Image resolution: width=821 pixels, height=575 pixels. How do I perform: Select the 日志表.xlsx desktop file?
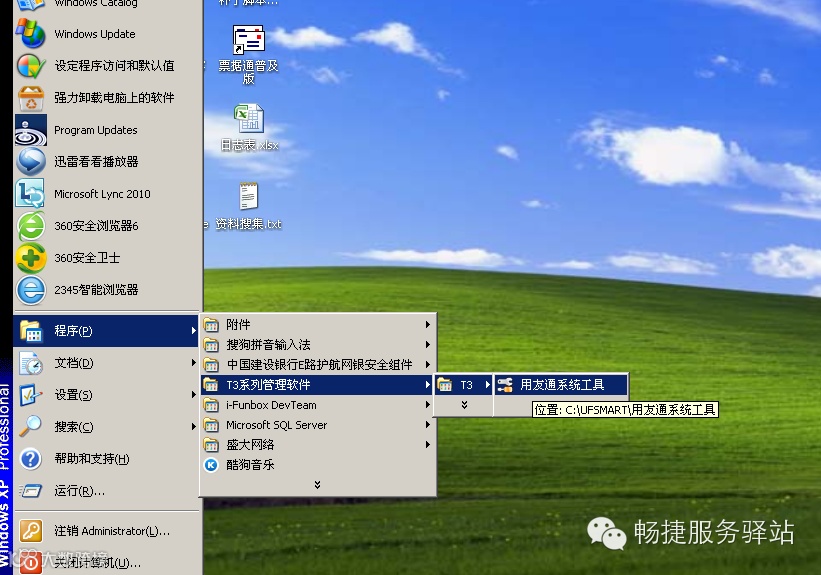[249, 128]
